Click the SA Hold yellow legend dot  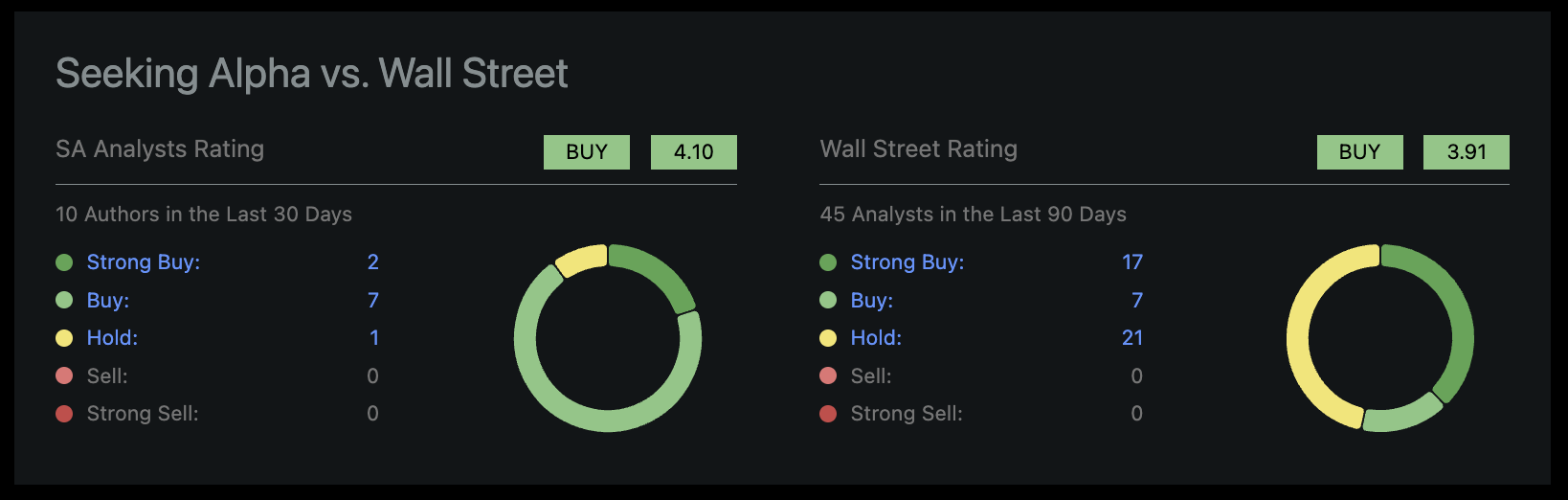pos(64,338)
